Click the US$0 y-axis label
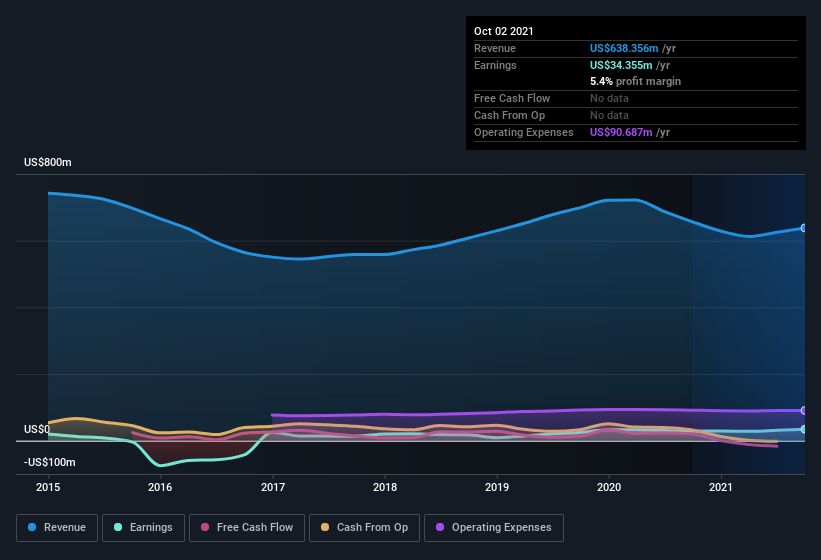This screenshot has height=560, width=821. point(37,429)
